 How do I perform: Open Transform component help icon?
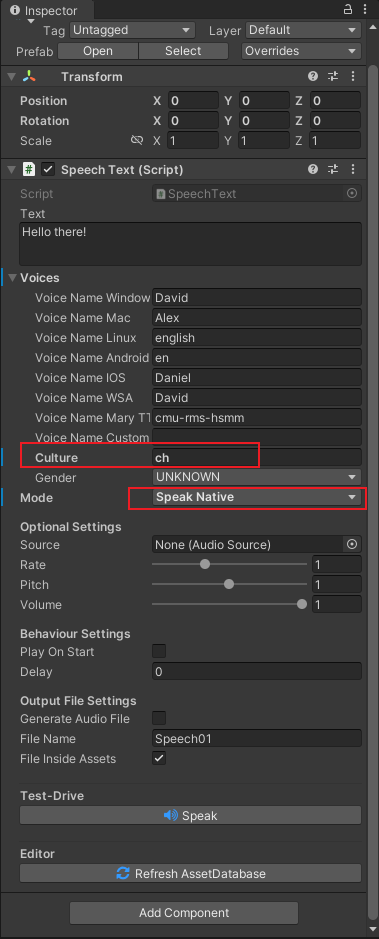tap(313, 77)
